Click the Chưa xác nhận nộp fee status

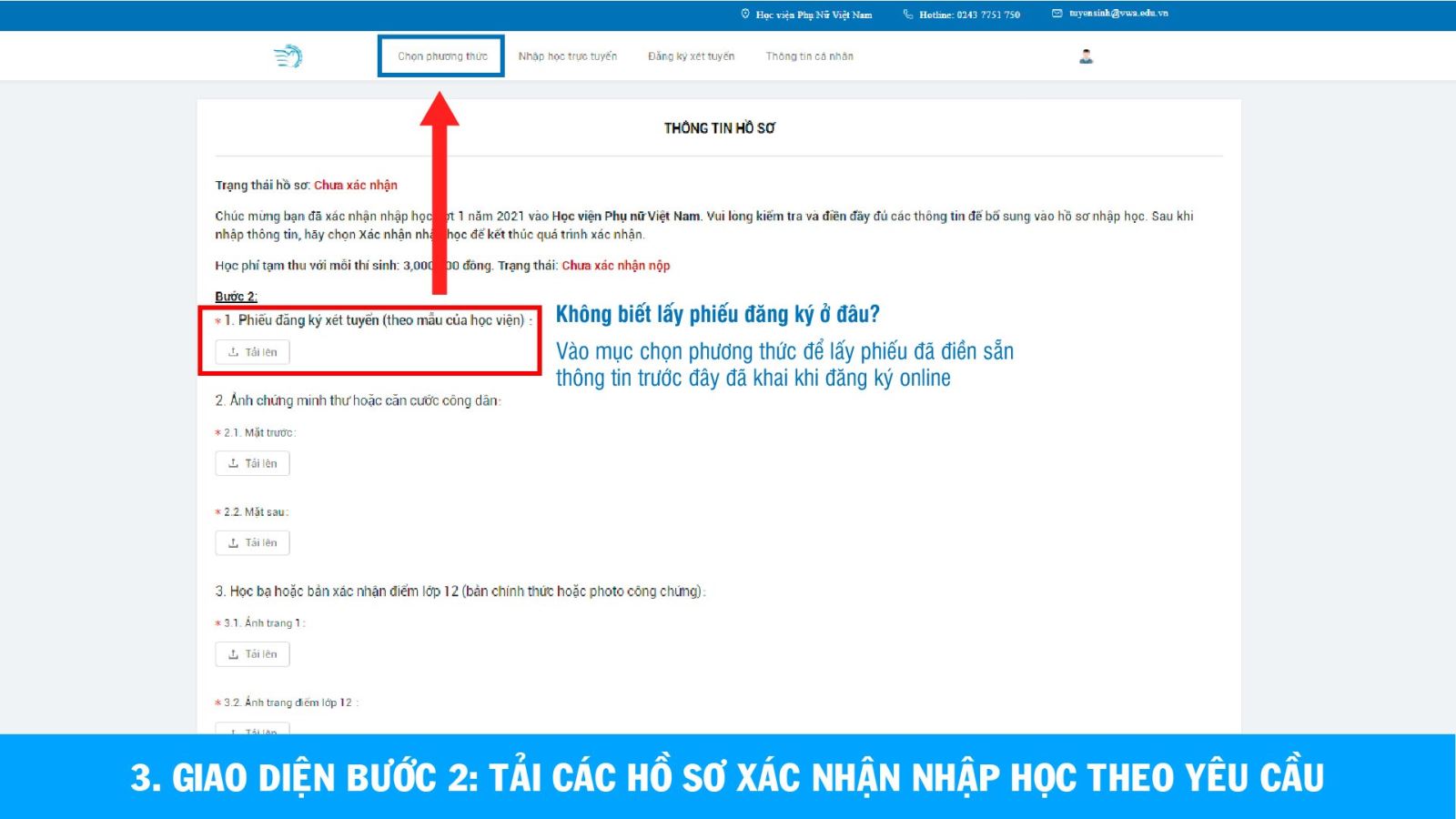(x=615, y=266)
